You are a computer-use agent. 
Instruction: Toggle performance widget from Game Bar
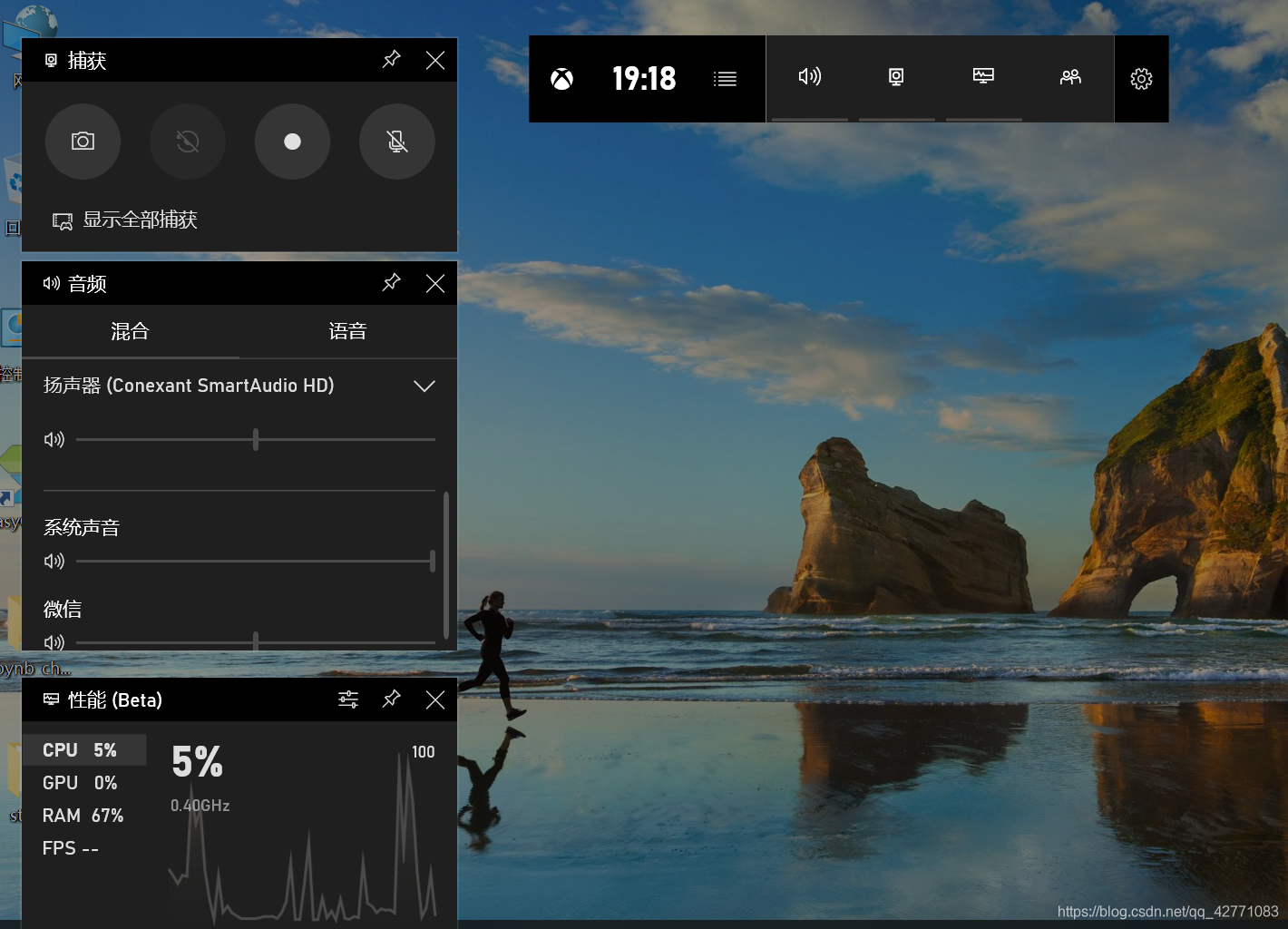[983, 77]
